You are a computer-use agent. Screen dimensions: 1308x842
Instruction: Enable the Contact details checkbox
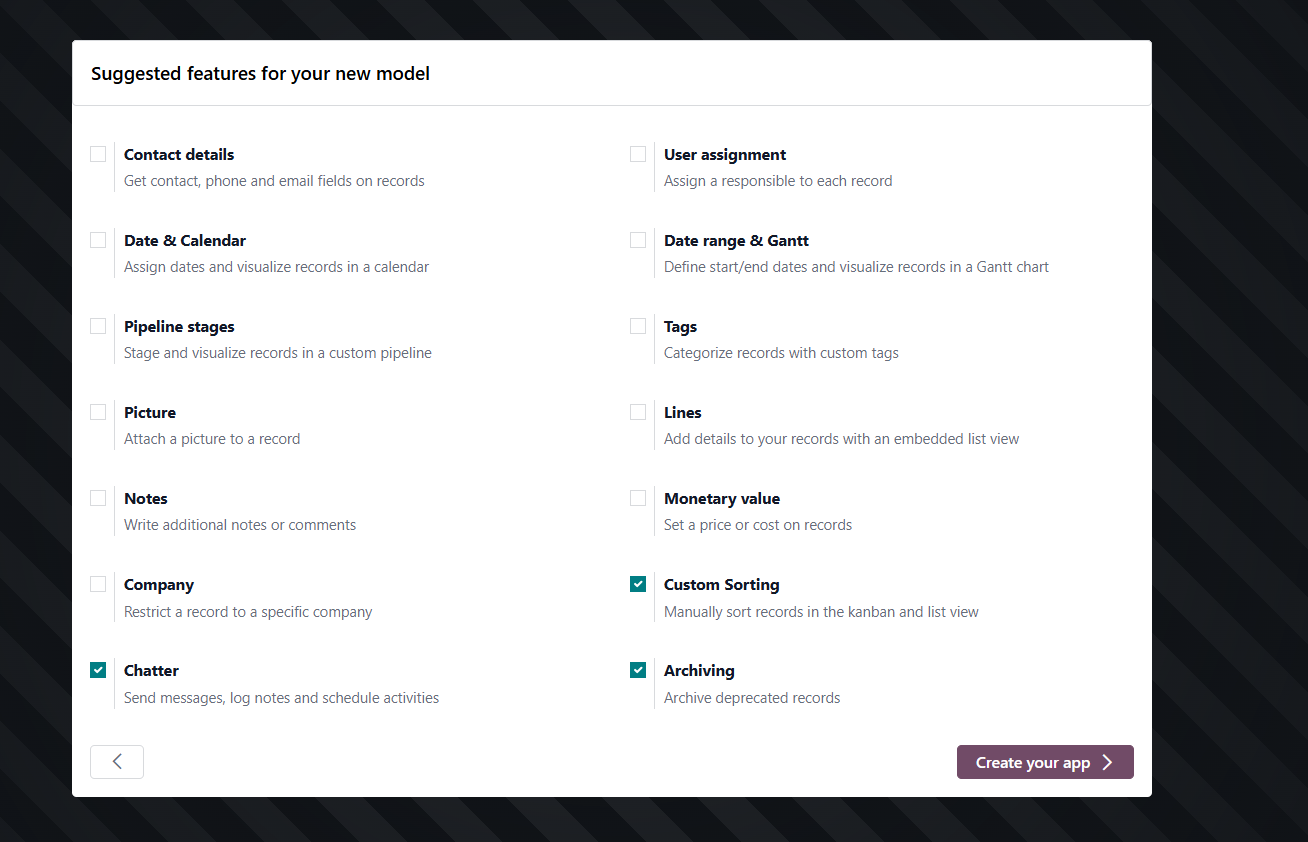click(98, 154)
